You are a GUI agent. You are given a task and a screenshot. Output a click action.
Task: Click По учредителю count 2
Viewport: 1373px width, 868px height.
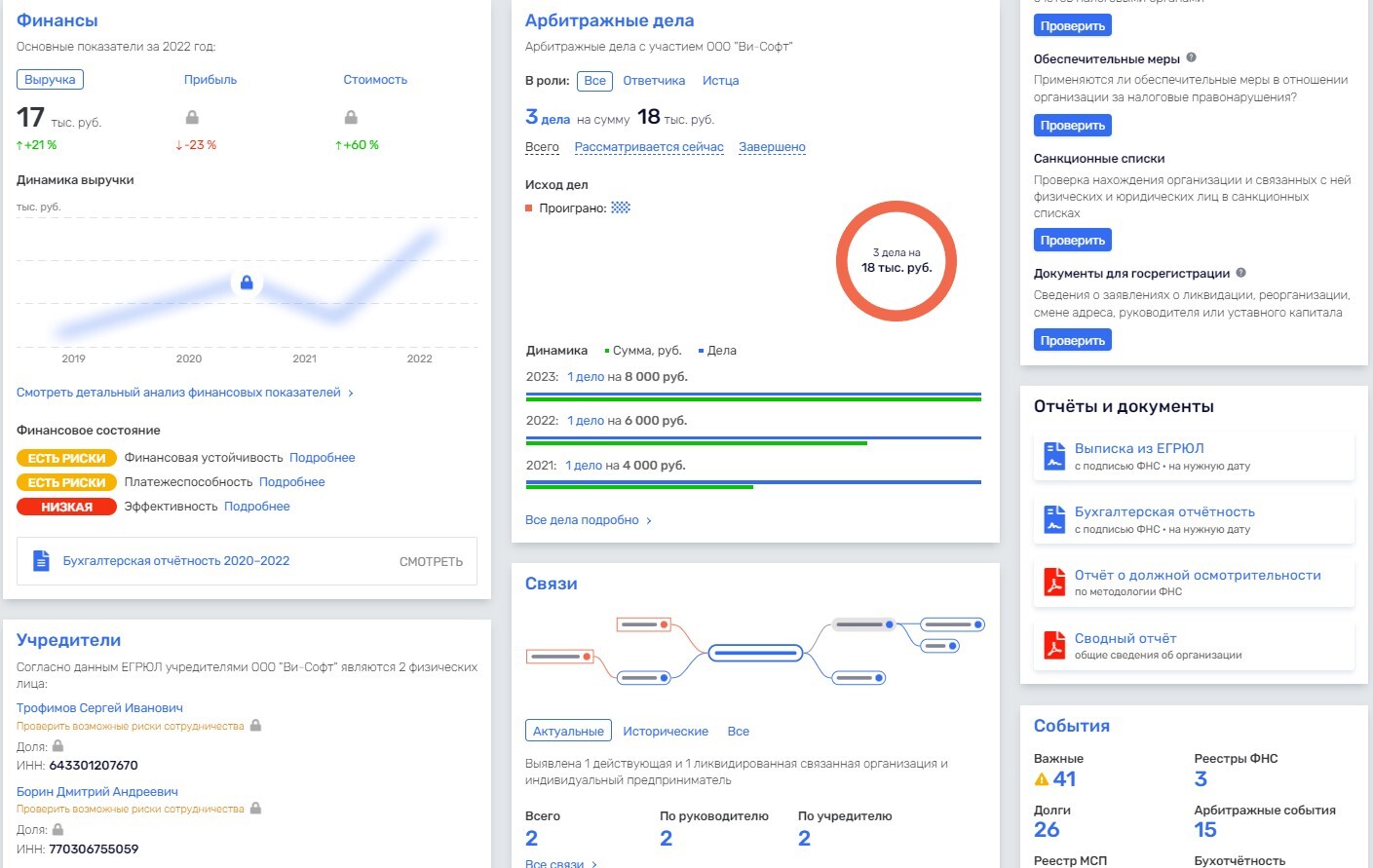804,839
